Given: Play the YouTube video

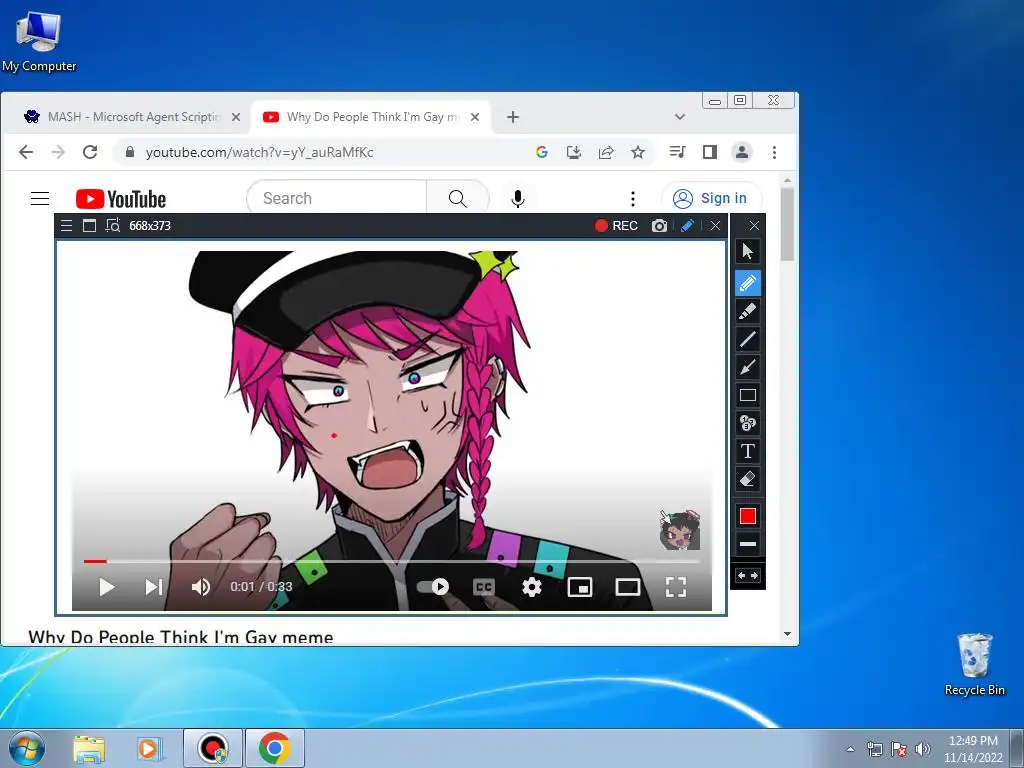Looking at the screenshot, I should click(106, 586).
